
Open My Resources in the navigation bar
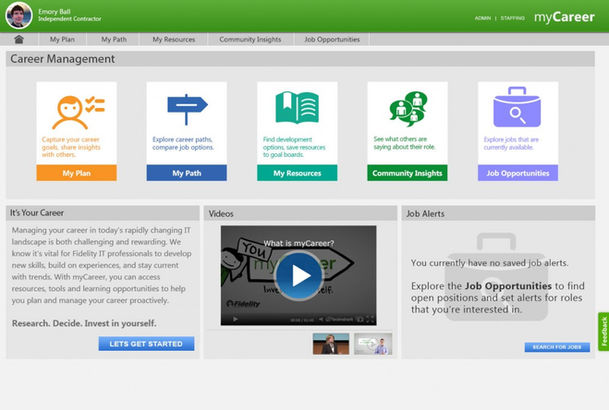coord(174,39)
